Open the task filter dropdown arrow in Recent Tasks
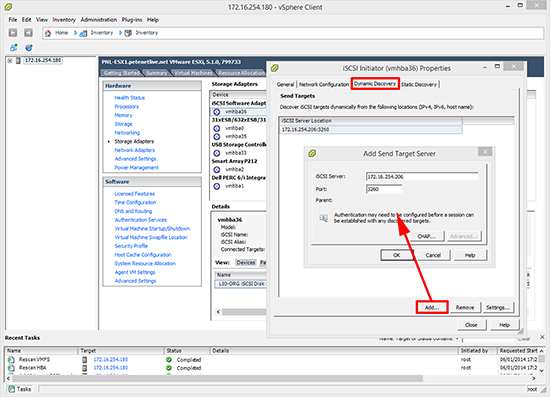Screen dimensions: 550x397 point(457,339)
